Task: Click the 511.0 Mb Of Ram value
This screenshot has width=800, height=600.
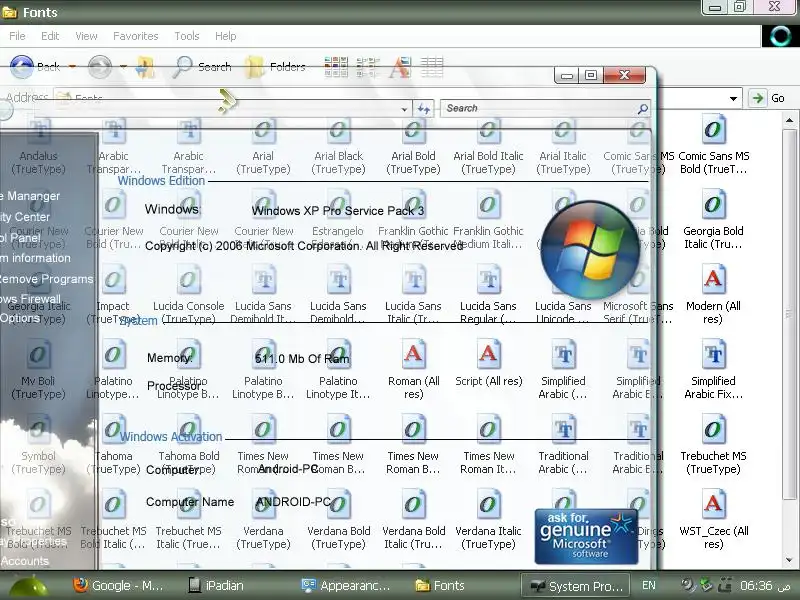Action: coord(302,359)
